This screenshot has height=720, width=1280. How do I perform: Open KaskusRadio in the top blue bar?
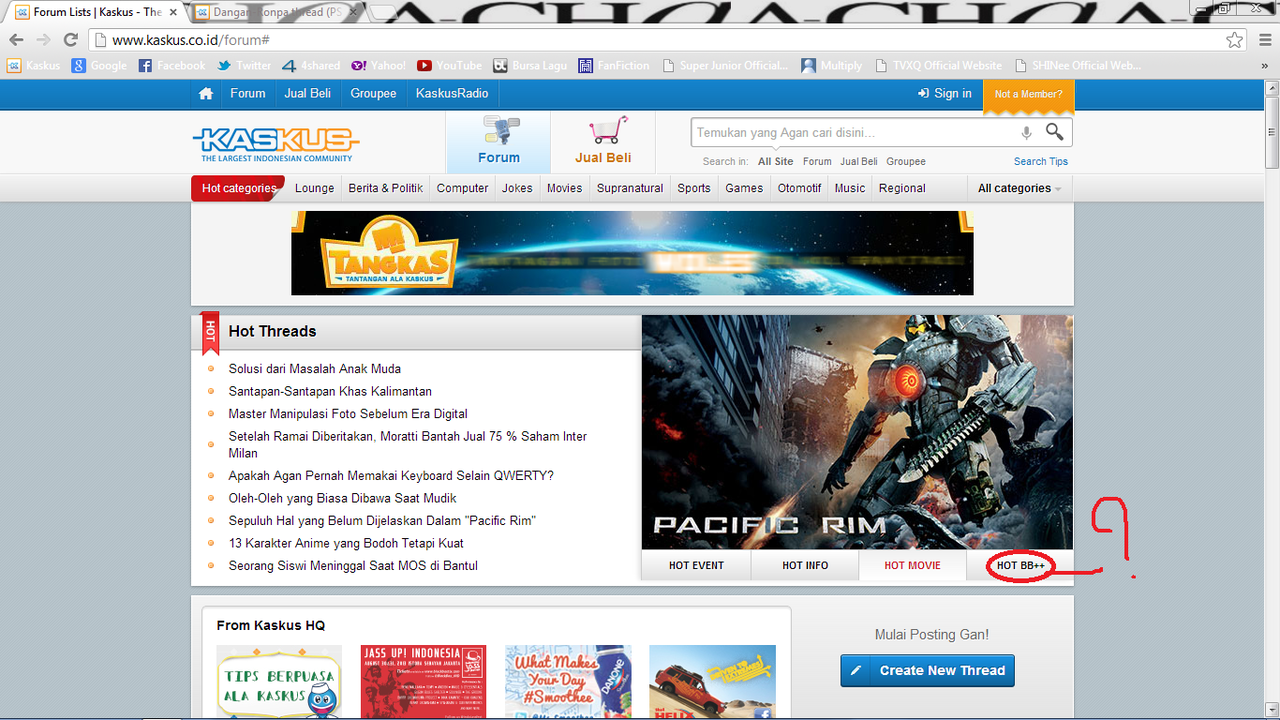point(452,93)
